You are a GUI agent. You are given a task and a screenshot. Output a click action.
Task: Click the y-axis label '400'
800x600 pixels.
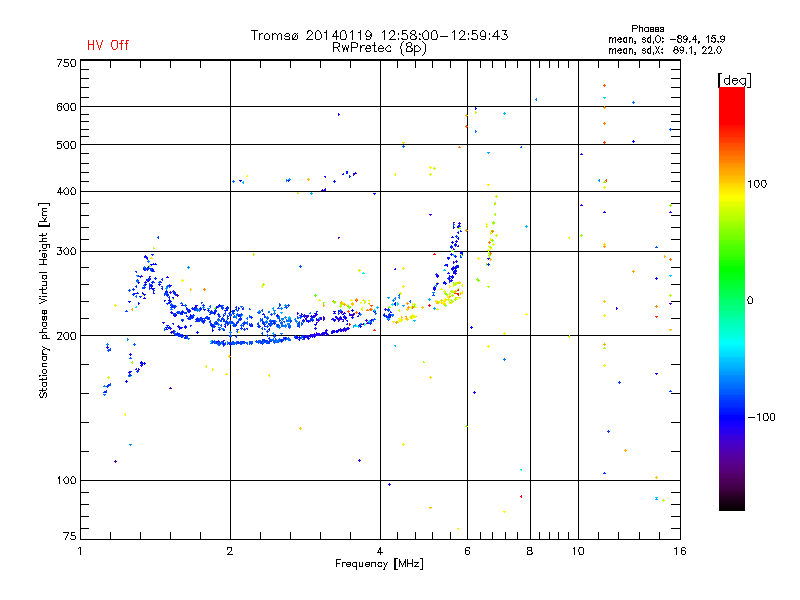coord(66,191)
